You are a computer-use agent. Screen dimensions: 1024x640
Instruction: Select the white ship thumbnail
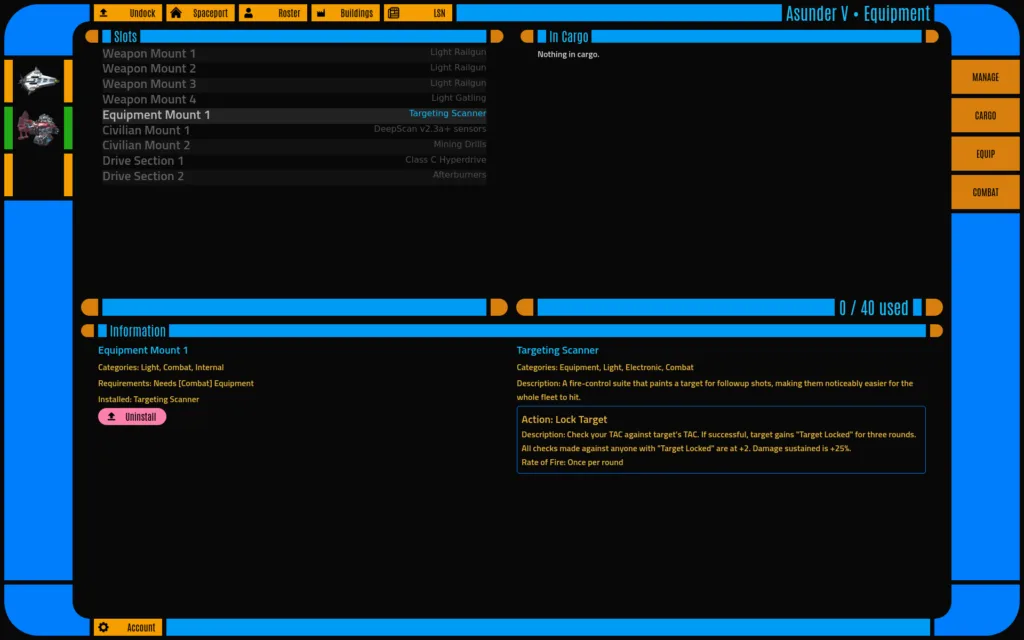coord(39,81)
